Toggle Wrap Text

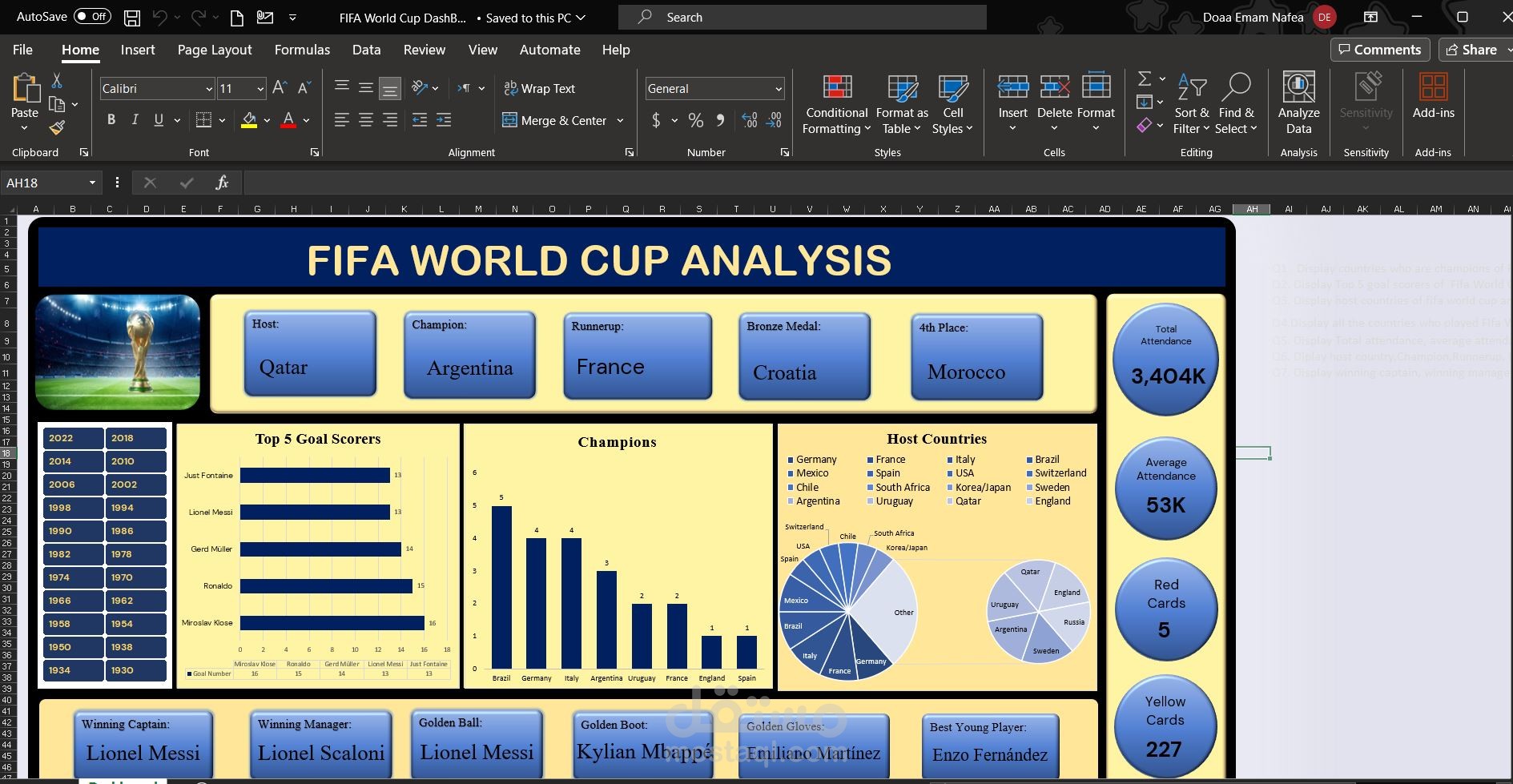[540, 88]
